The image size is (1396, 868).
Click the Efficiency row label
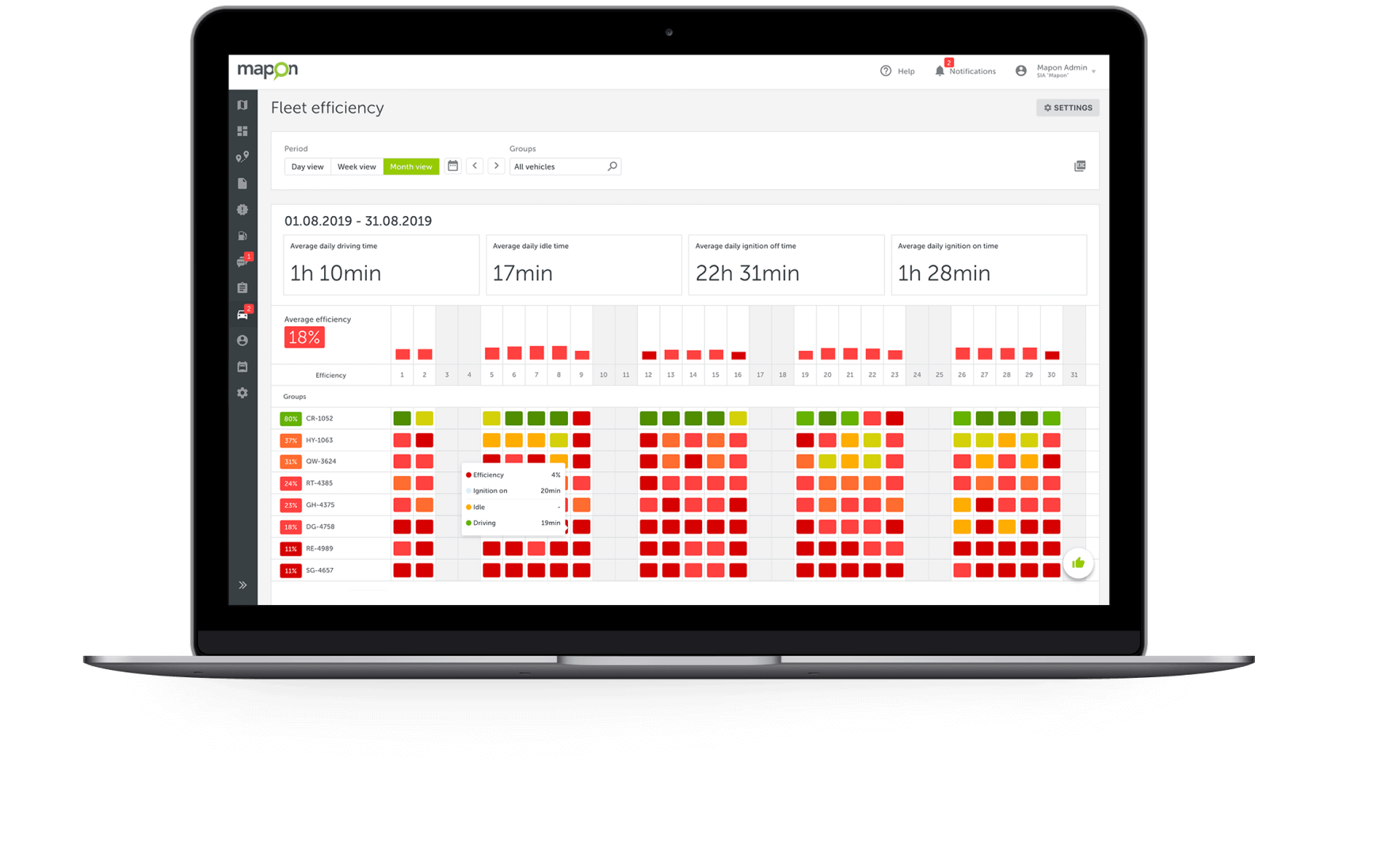coord(330,375)
